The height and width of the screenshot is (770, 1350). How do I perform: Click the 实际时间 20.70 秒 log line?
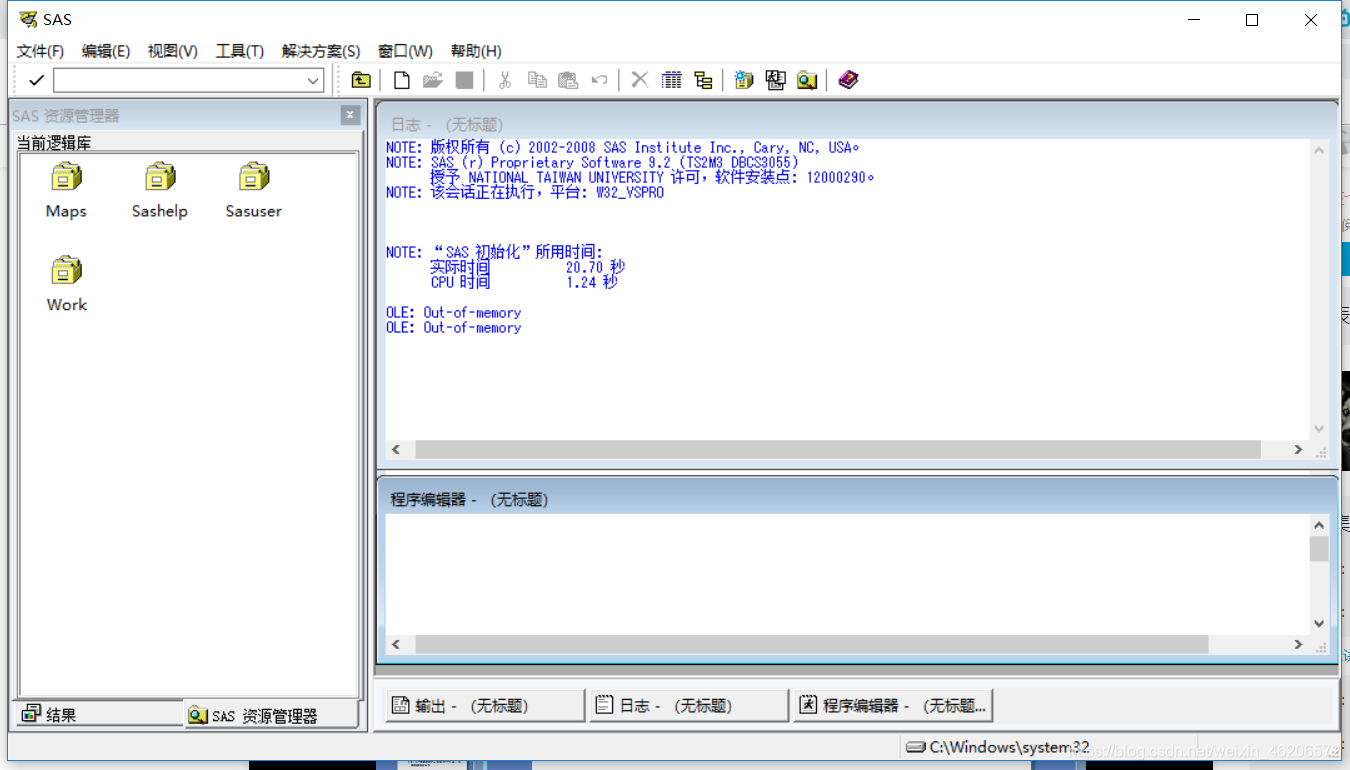pyautogui.click(x=528, y=268)
